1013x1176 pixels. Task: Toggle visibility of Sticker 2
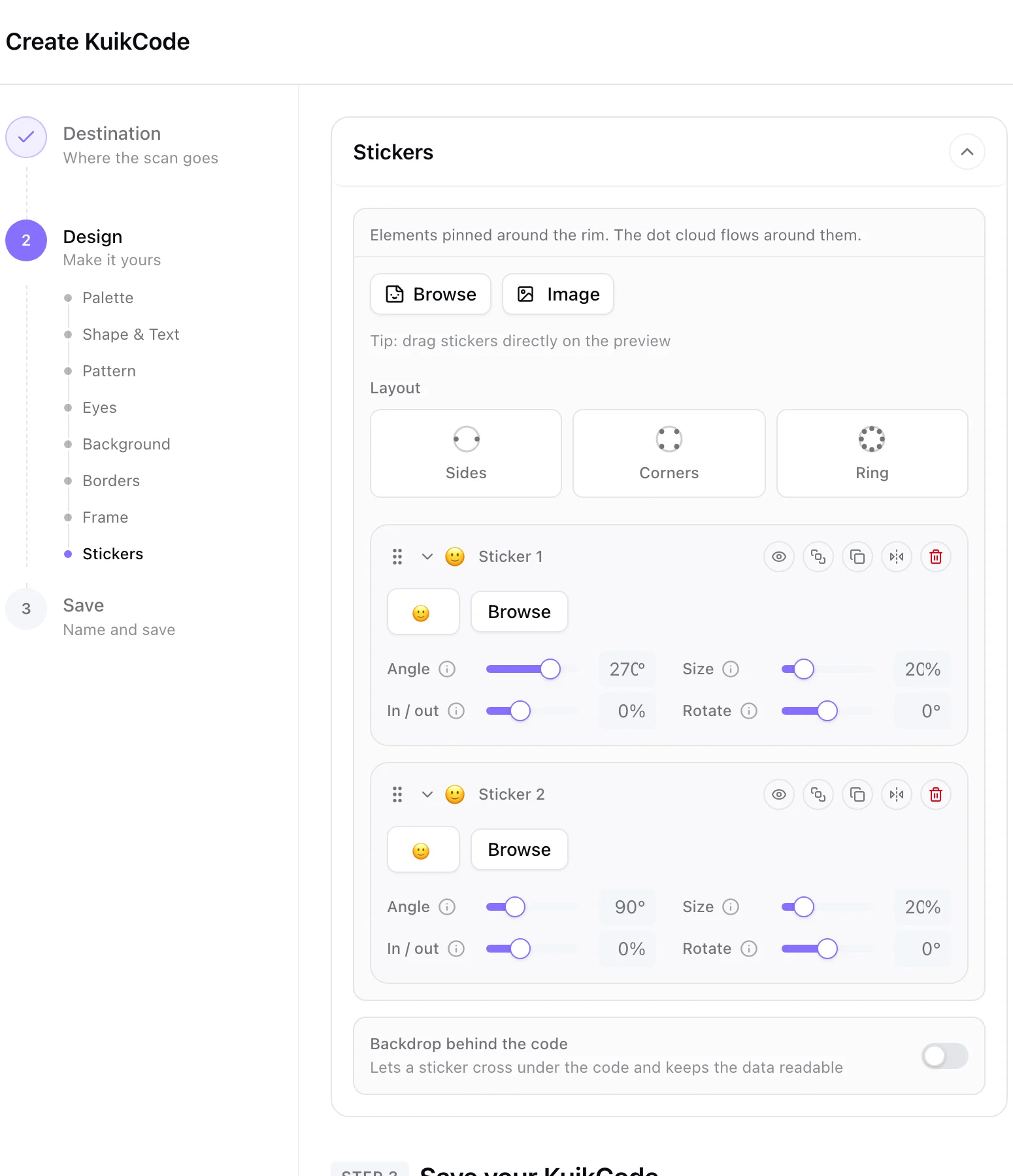[779, 794]
